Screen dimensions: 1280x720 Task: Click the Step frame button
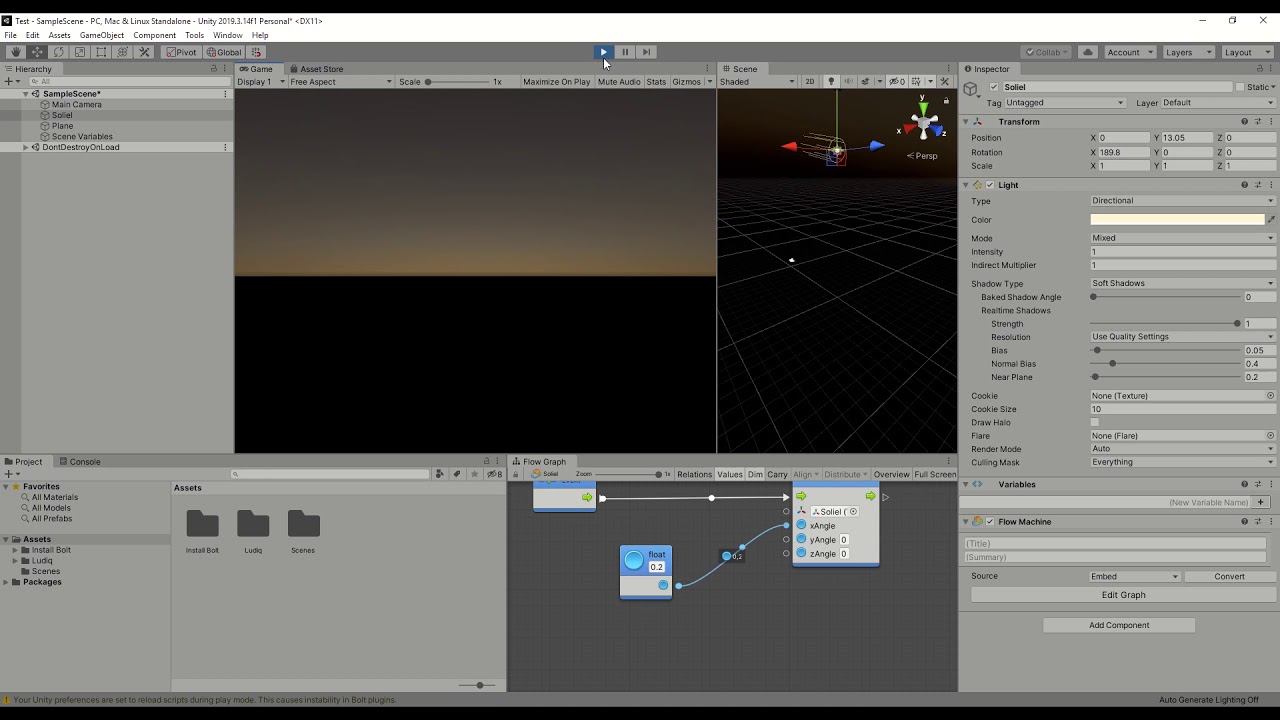click(646, 52)
